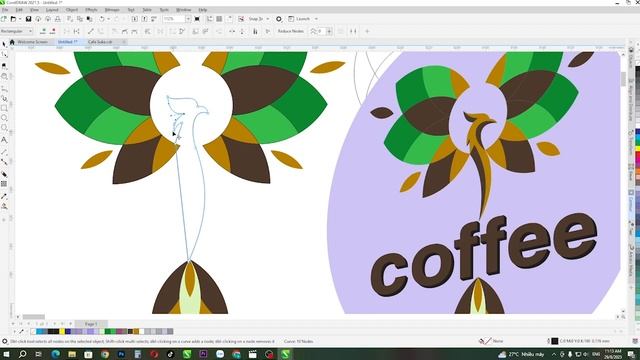Click the taskbar Search icon
The width and height of the screenshot is (640, 360).
coord(22,354)
